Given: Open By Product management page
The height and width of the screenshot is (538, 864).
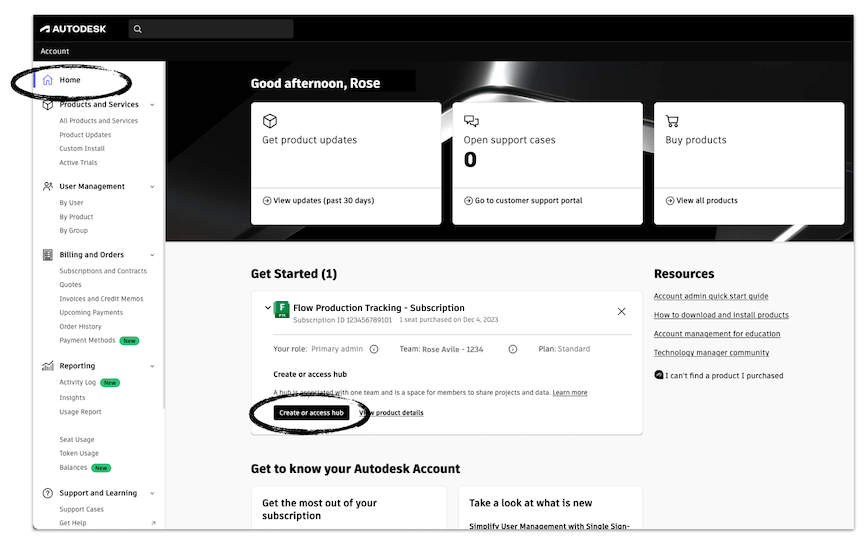Looking at the screenshot, I should pyautogui.click(x=77, y=217).
